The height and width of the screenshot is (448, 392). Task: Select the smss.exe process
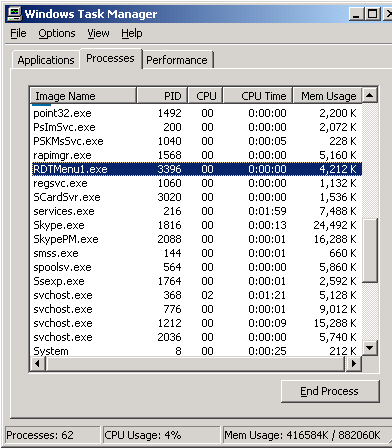196,253
